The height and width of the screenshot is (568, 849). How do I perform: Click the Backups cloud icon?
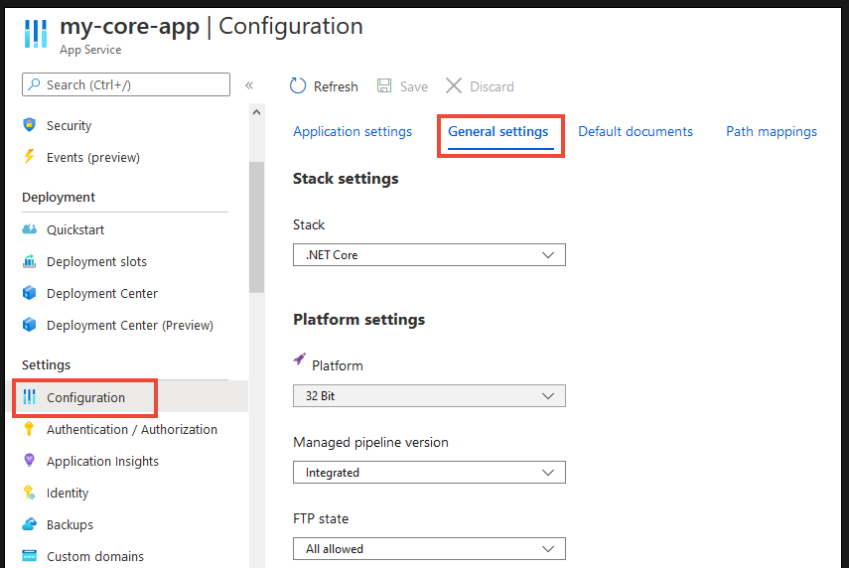(29, 525)
